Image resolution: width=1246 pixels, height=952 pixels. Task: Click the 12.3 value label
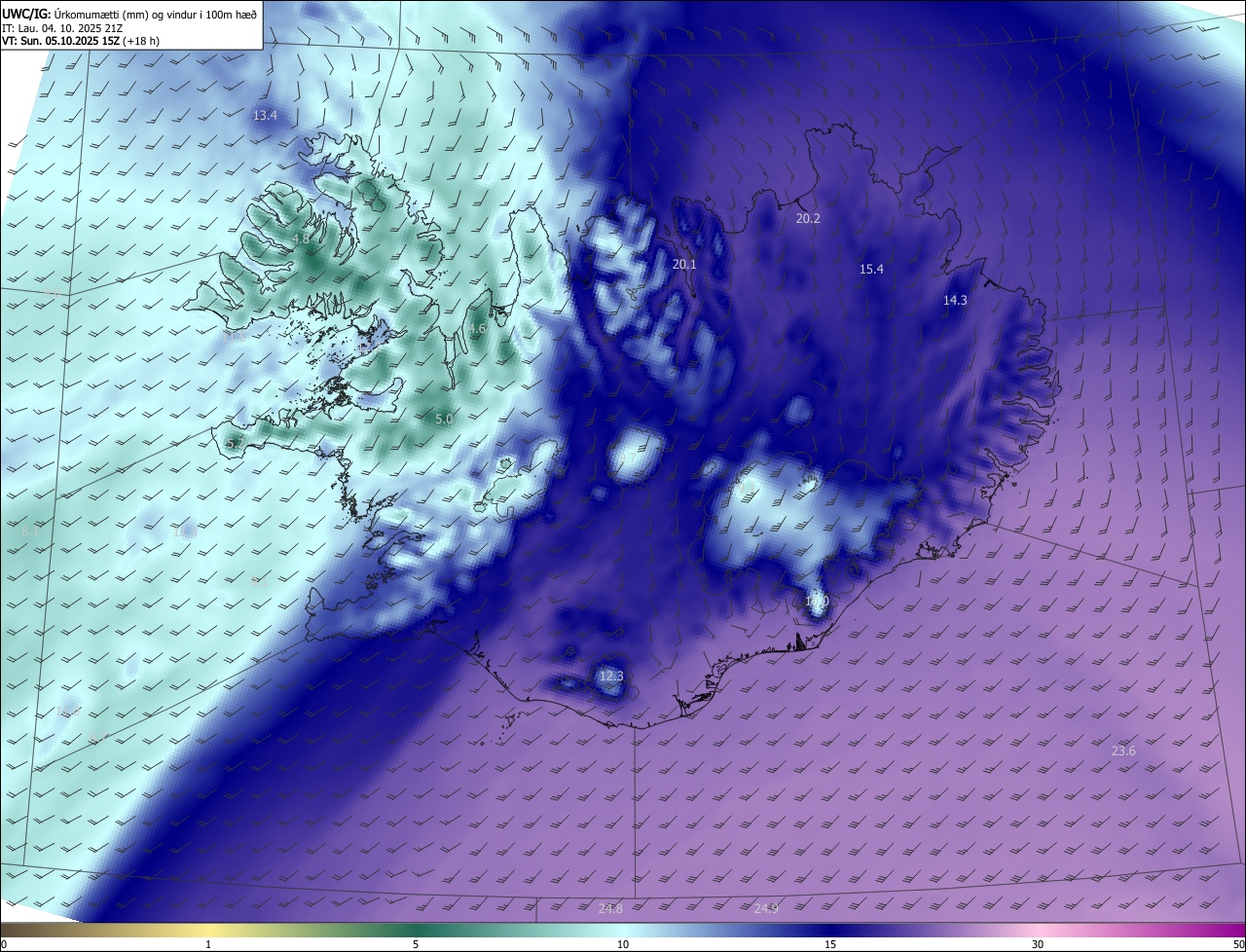tap(610, 676)
